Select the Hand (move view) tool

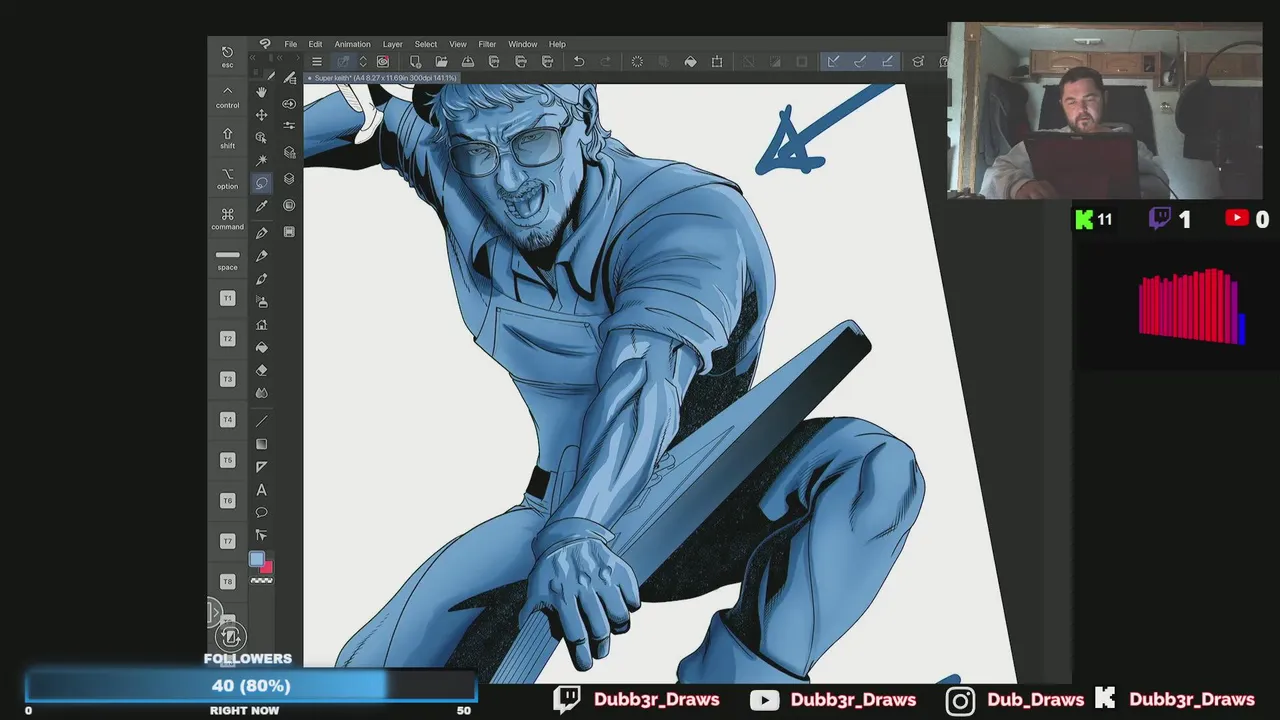[261, 92]
